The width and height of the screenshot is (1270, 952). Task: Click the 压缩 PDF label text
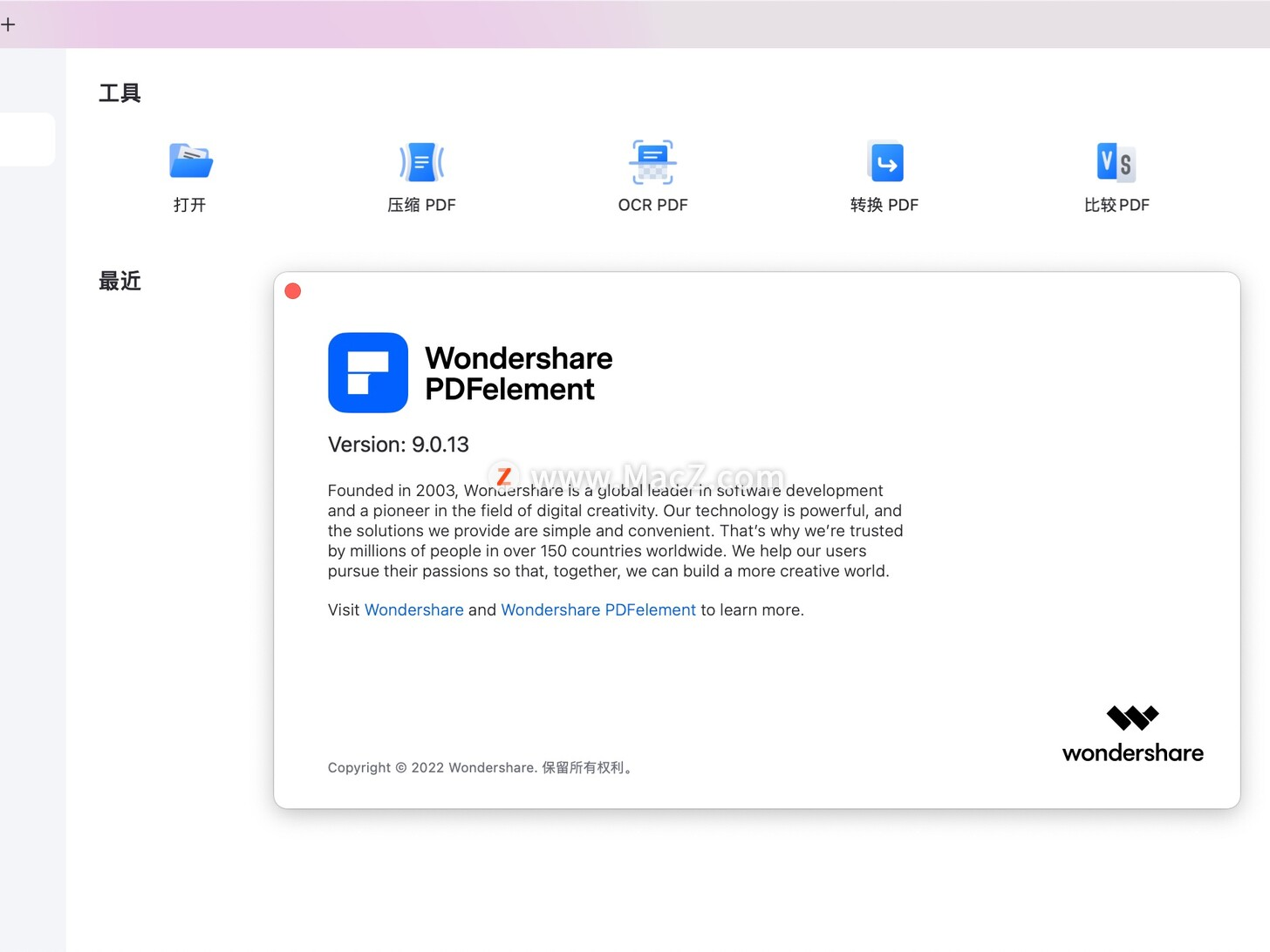(421, 205)
